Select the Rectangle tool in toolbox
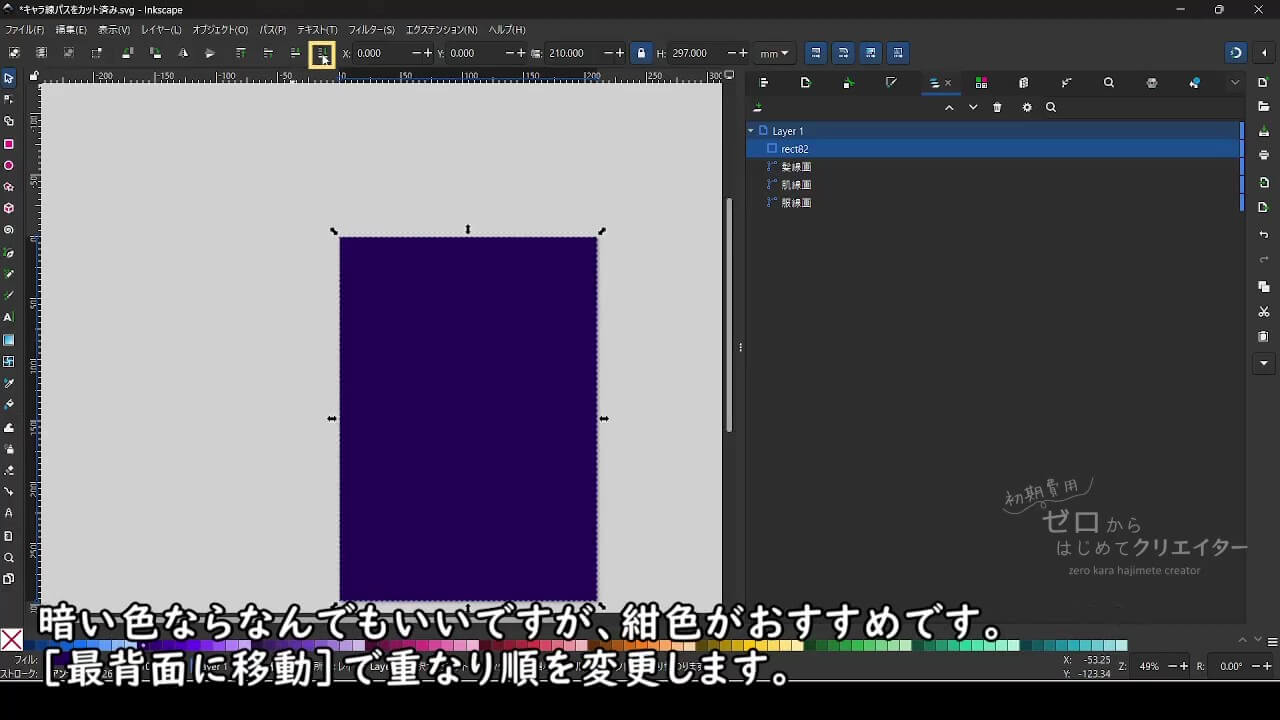 click(9, 144)
